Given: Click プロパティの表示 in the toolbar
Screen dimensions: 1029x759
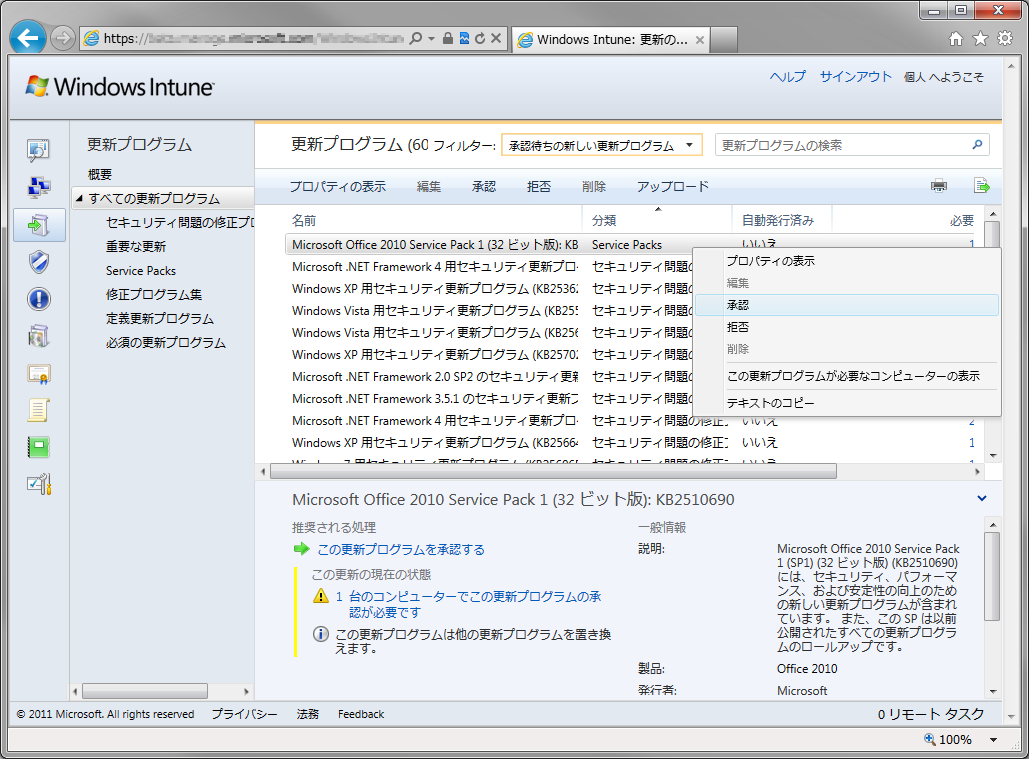Looking at the screenshot, I should point(337,186).
